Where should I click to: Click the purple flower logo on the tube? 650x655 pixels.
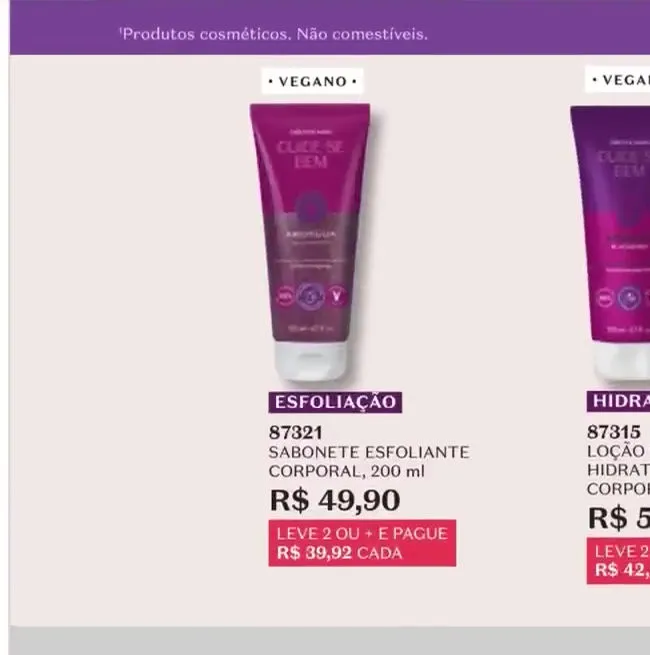pos(310,208)
